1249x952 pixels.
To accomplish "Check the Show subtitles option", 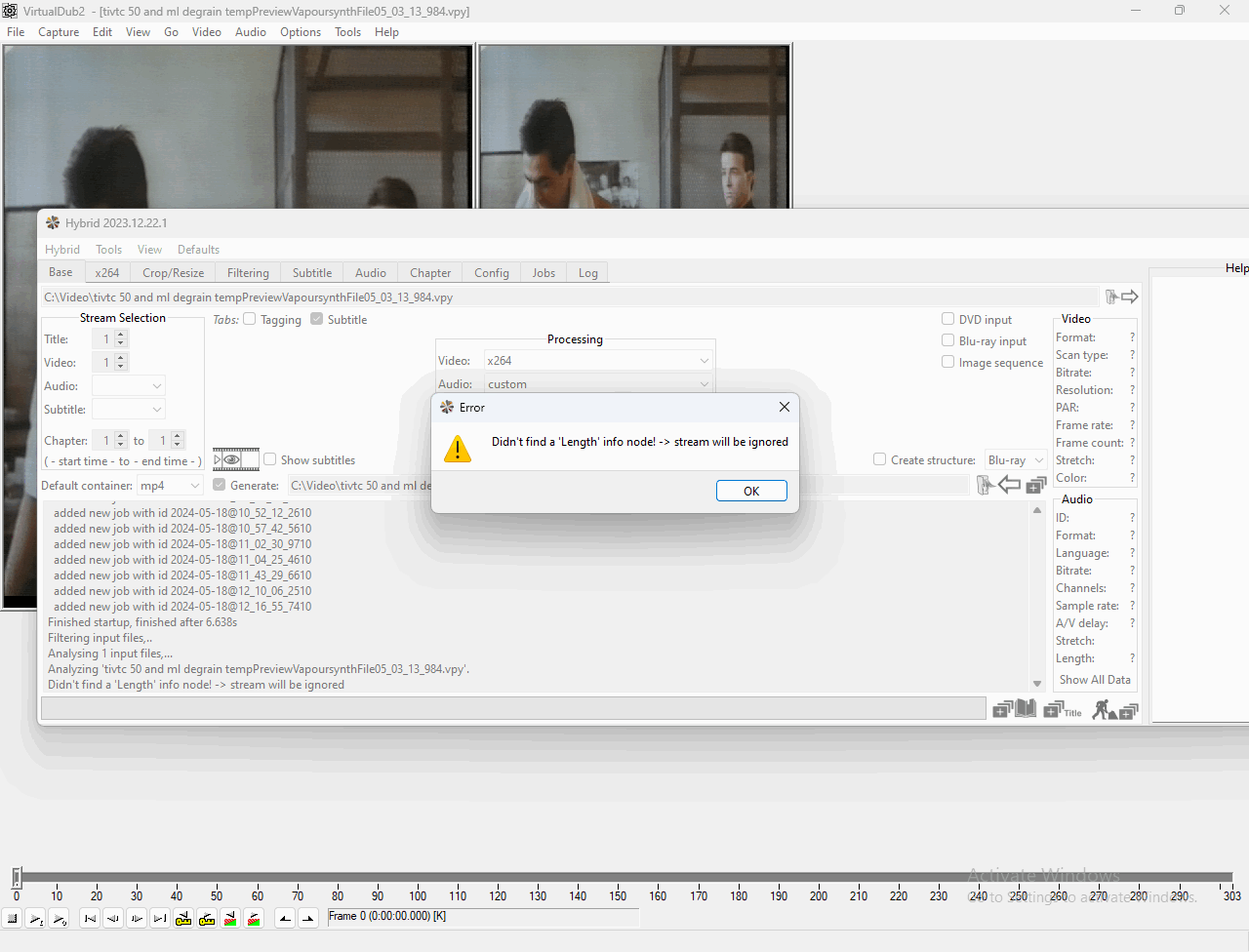I will coord(270,459).
